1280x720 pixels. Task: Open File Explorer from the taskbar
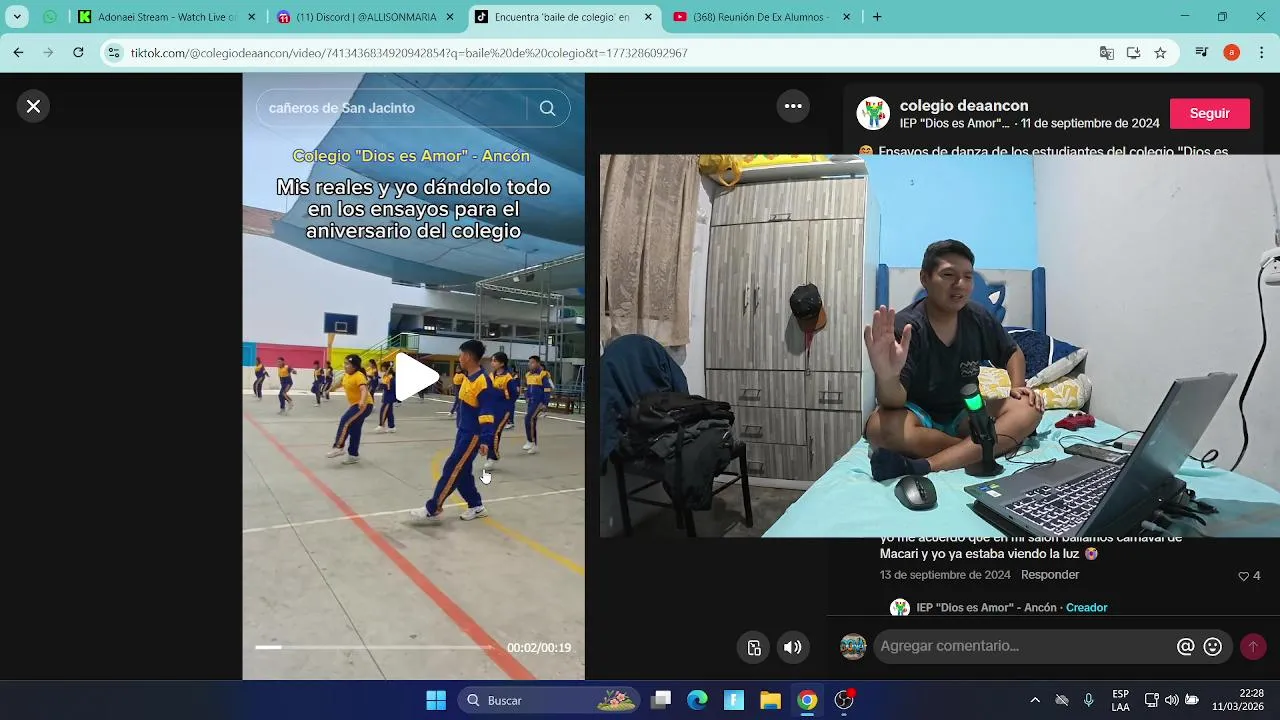tap(770, 700)
